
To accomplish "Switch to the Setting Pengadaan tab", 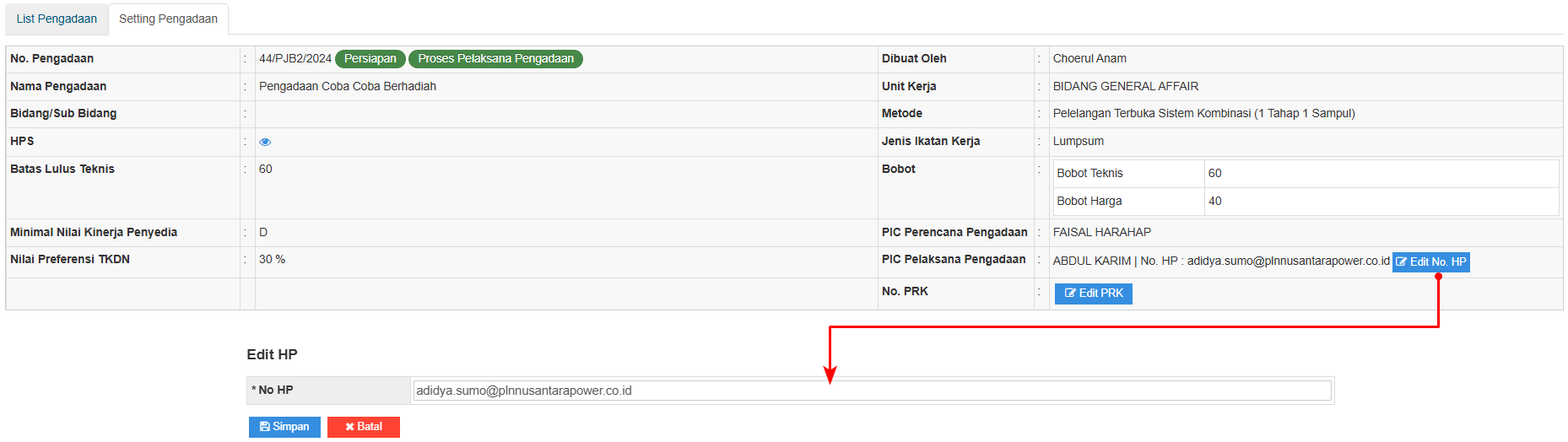I will click(168, 19).
